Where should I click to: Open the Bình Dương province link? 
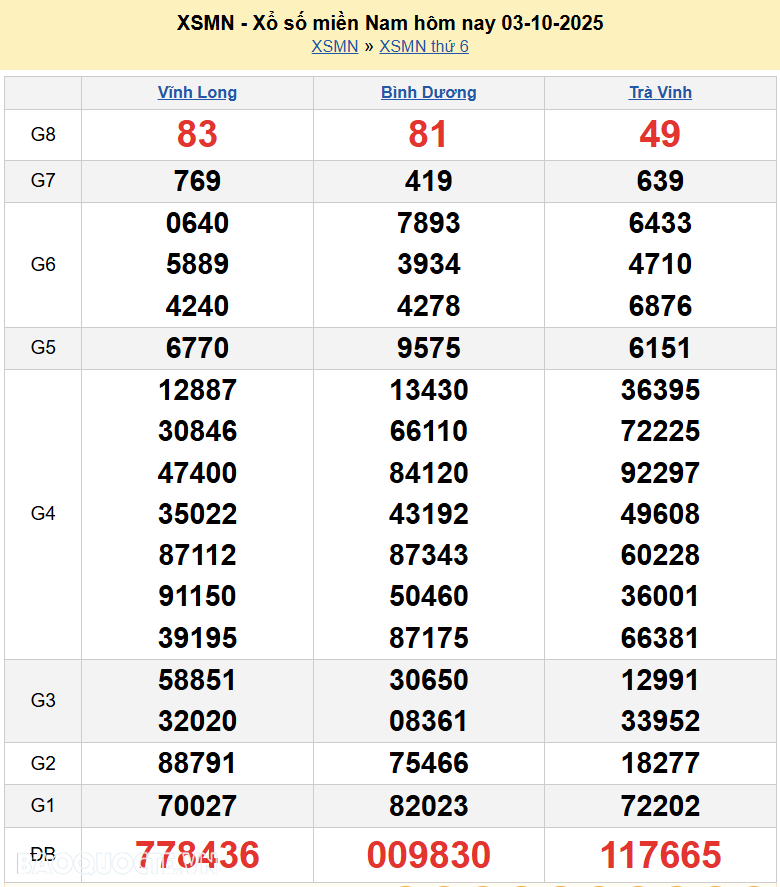(x=428, y=93)
